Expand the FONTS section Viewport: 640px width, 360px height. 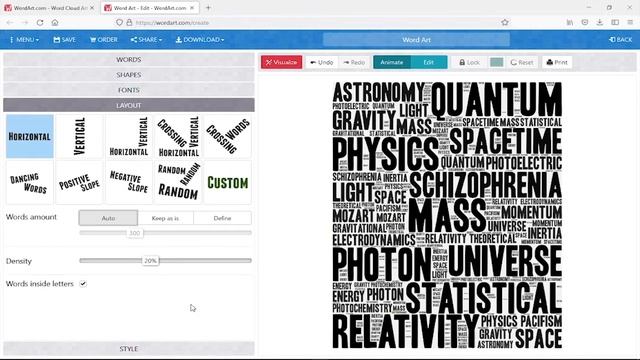[x=129, y=90]
